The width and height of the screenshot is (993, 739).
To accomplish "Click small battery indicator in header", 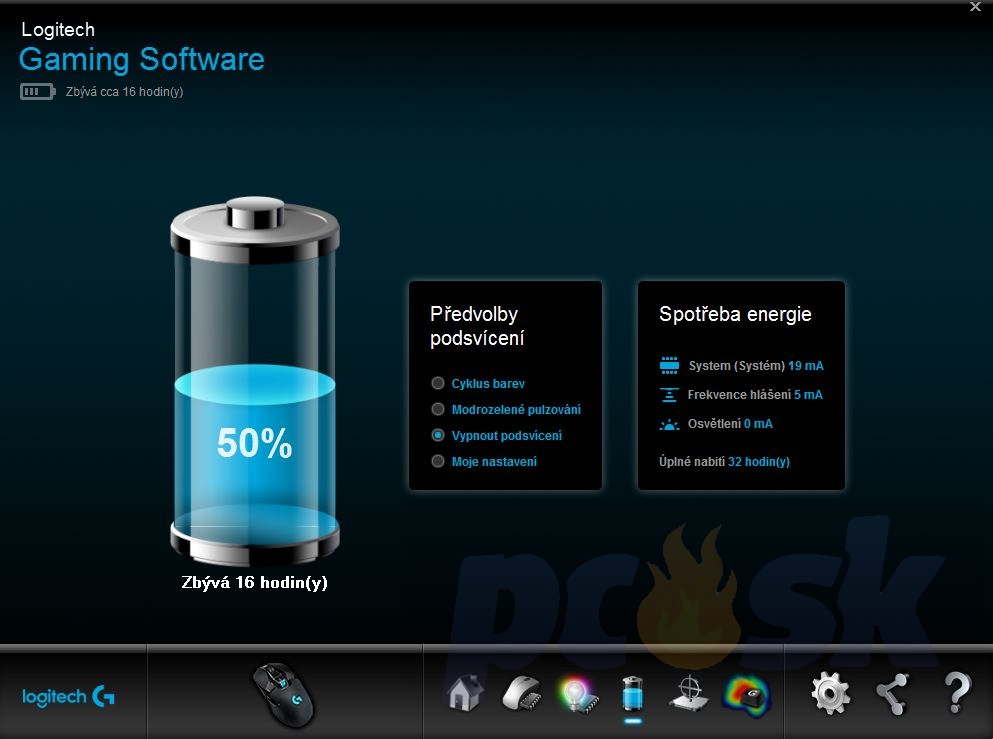I will [37, 92].
